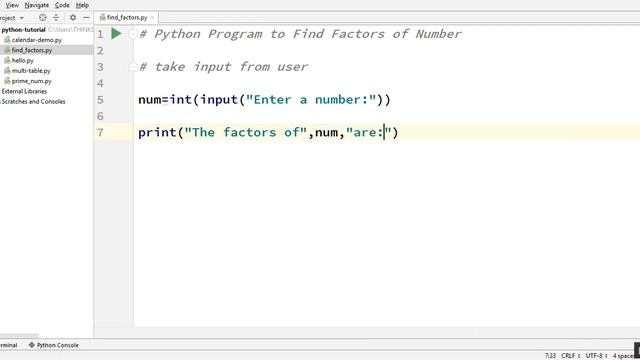Select python-tutorial project root
640x360 pixels.
tap(24, 30)
